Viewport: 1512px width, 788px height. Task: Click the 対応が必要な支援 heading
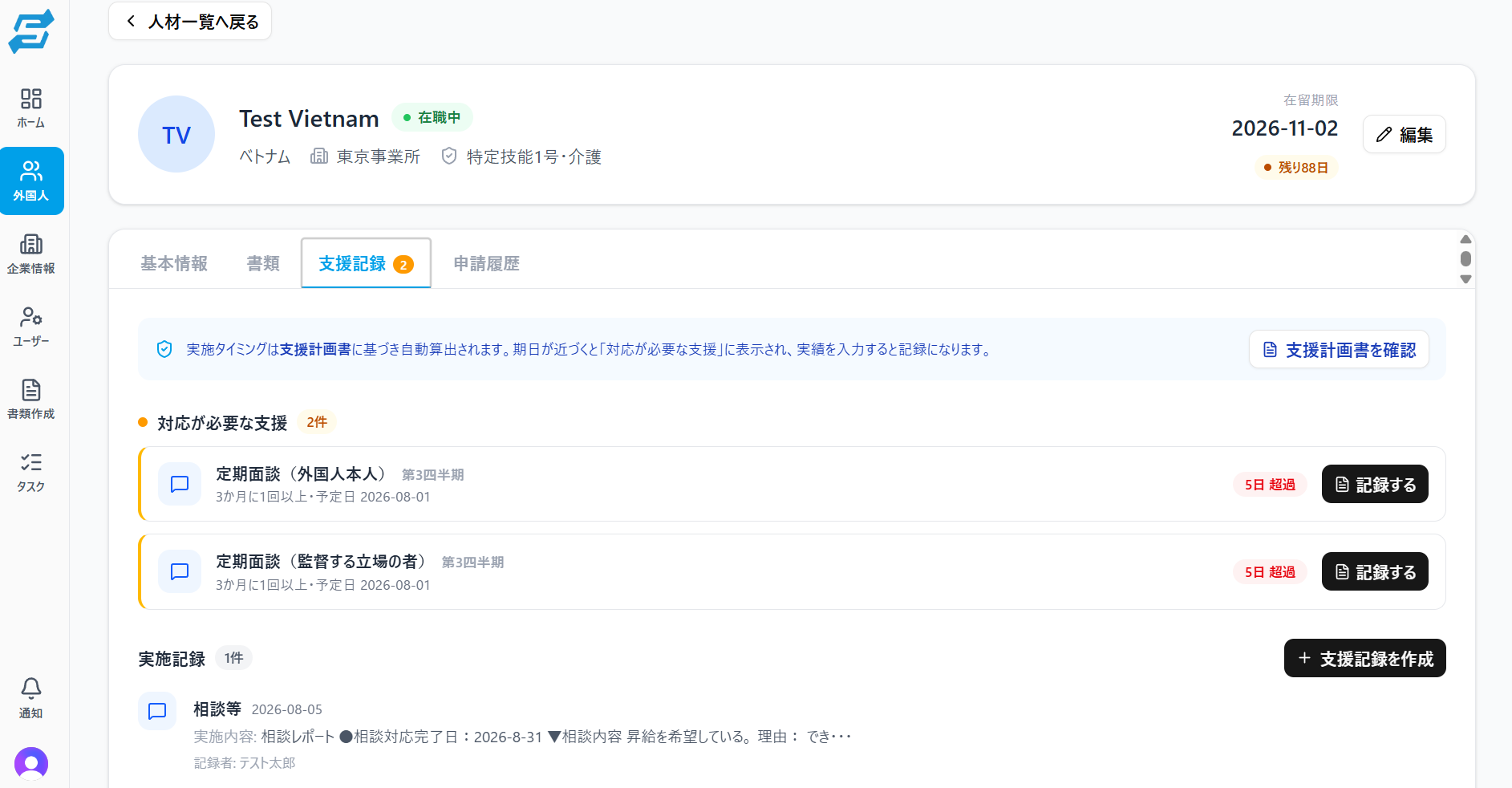(x=222, y=423)
